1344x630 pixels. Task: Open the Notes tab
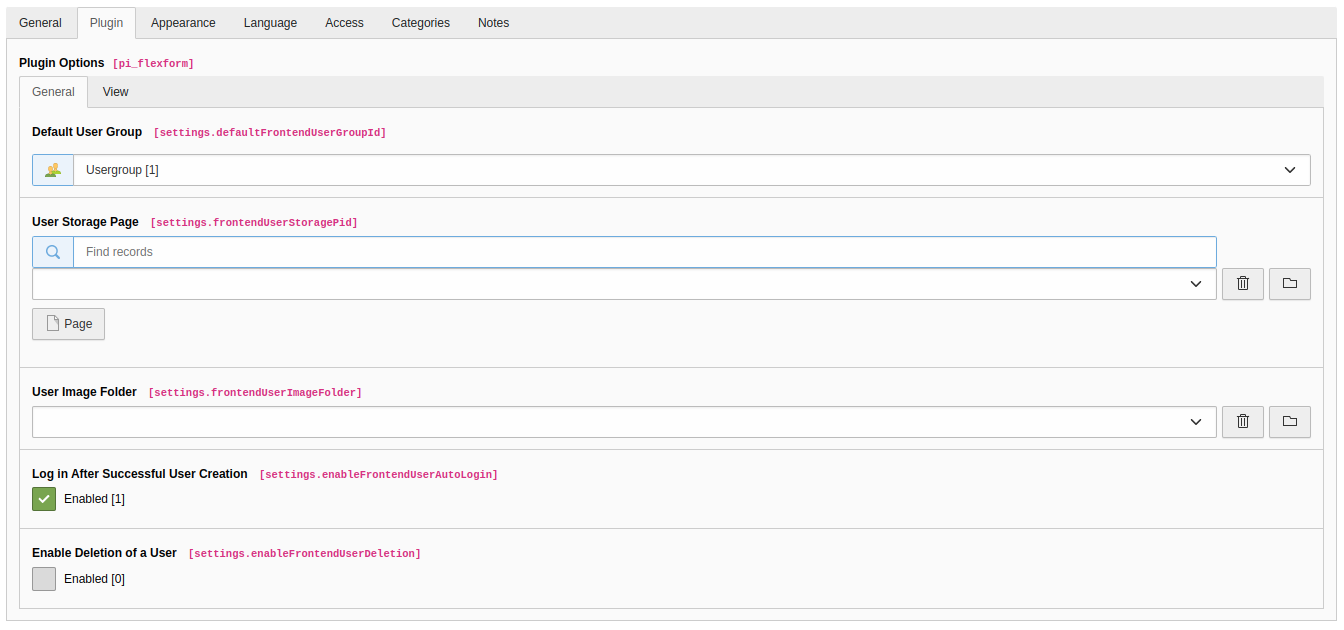(x=494, y=23)
